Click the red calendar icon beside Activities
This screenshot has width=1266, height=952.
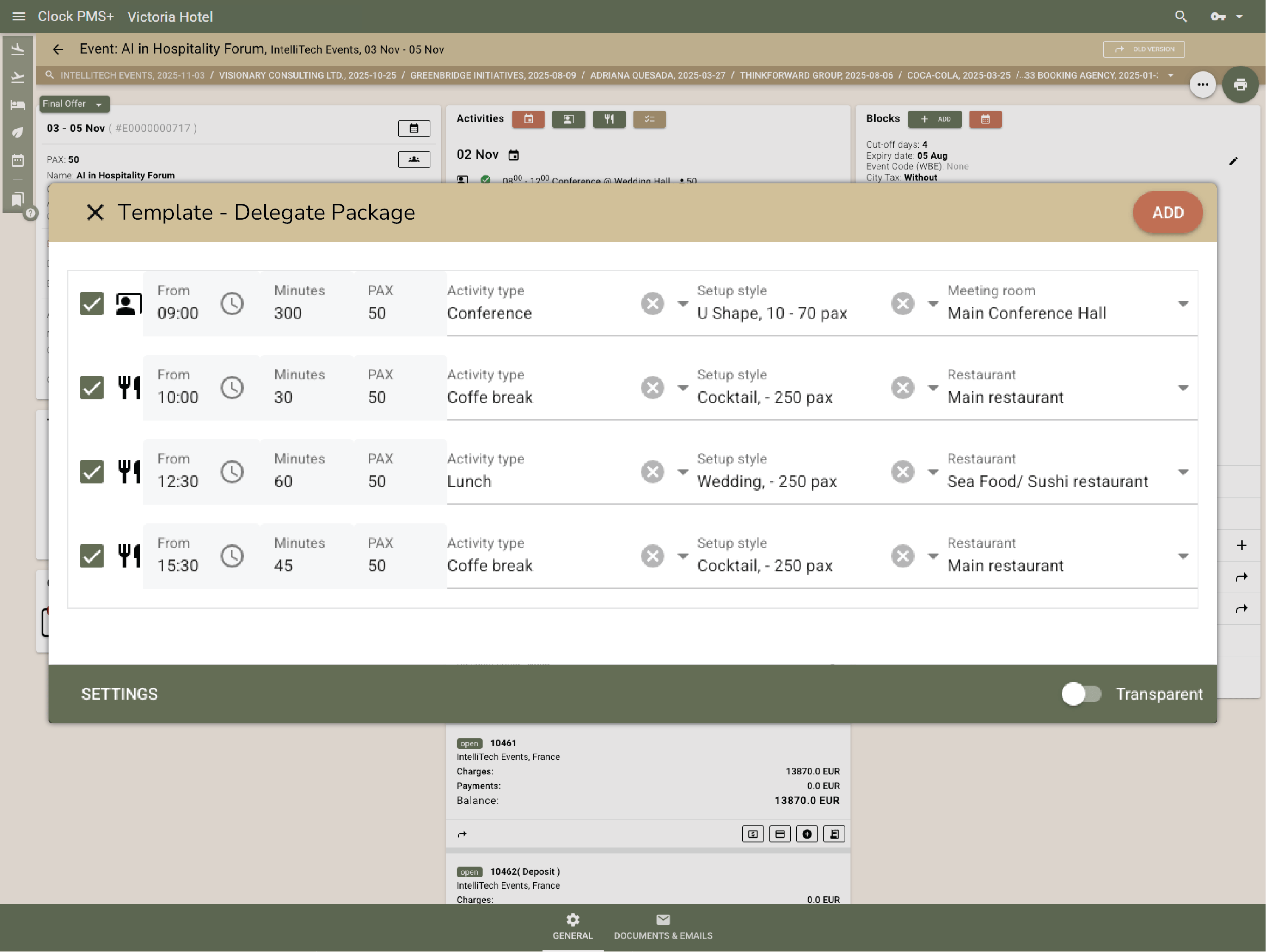pyautogui.click(x=528, y=120)
